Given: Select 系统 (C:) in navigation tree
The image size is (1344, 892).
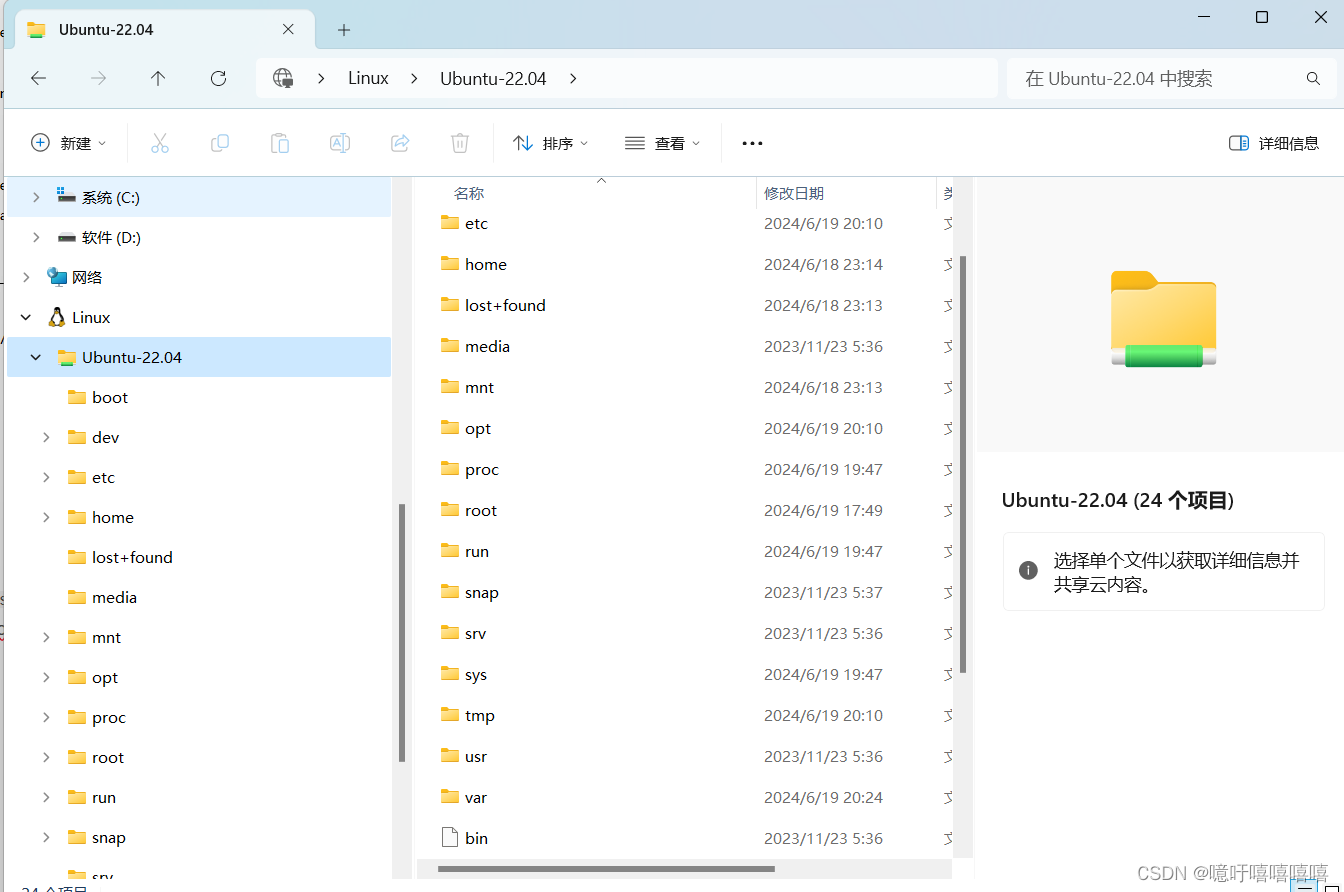Looking at the screenshot, I should (x=199, y=197).
